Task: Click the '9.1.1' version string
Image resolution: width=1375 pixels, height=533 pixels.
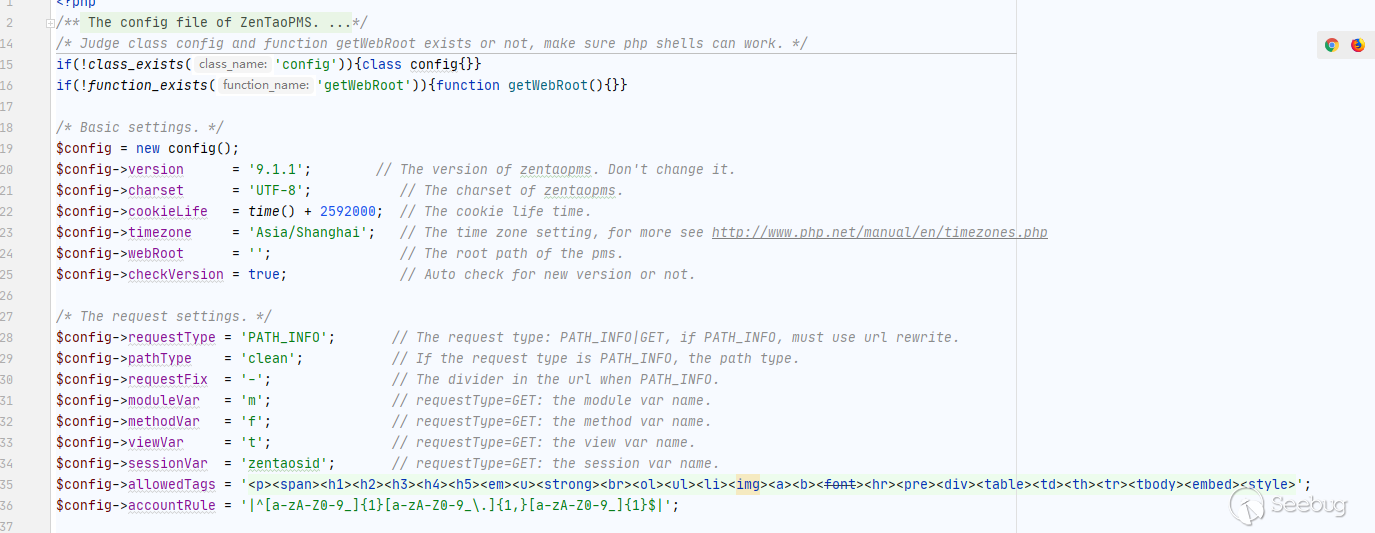Action: pos(279,170)
